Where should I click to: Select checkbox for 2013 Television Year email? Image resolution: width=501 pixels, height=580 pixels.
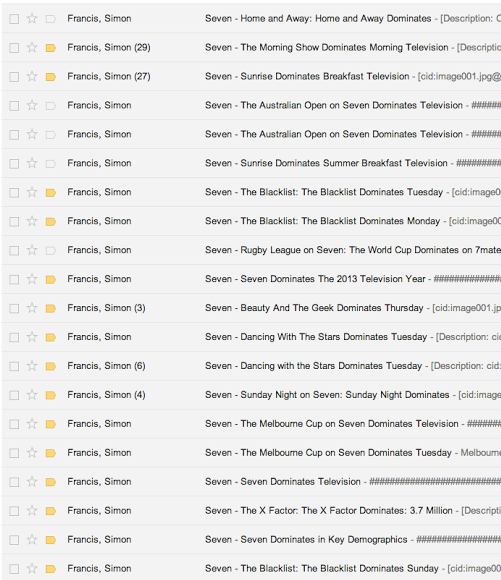[14, 279]
